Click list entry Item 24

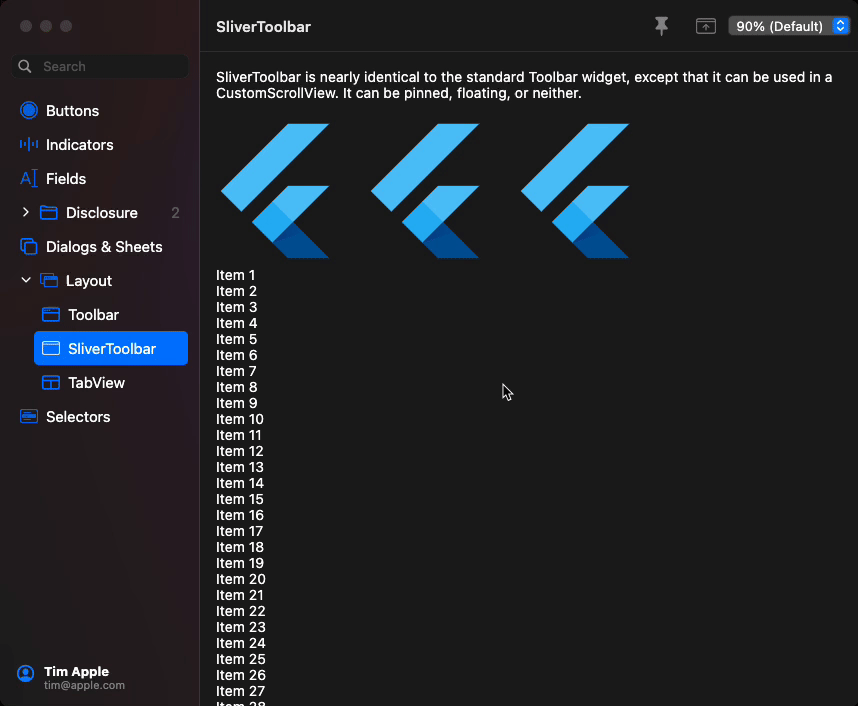point(241,643)
